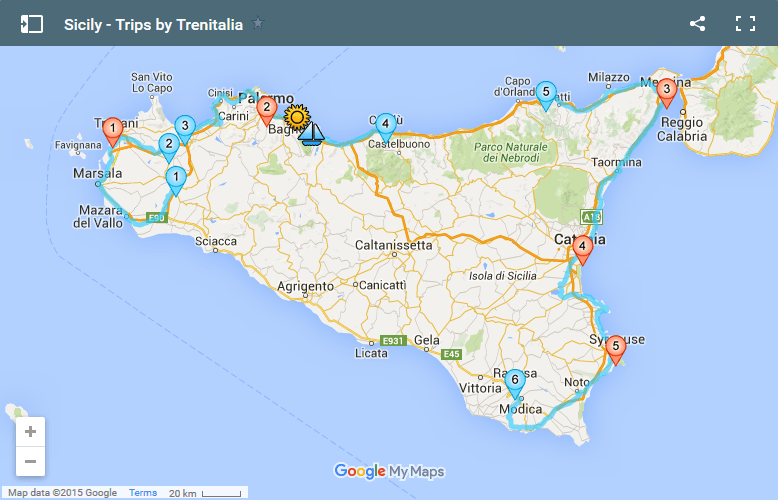Select blue marker 4 near Castelbuono
778x500 pixels.
pos(386,125)
